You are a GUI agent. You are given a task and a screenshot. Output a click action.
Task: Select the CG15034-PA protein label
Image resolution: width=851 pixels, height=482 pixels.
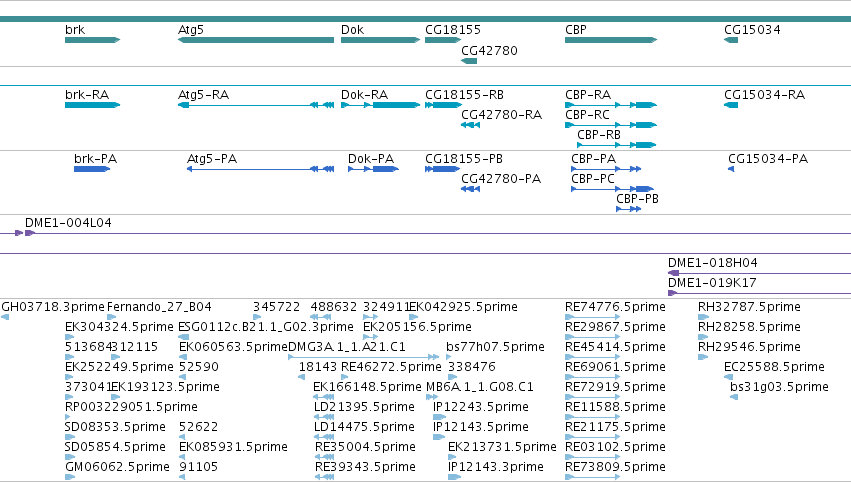(x=768, y=158)
